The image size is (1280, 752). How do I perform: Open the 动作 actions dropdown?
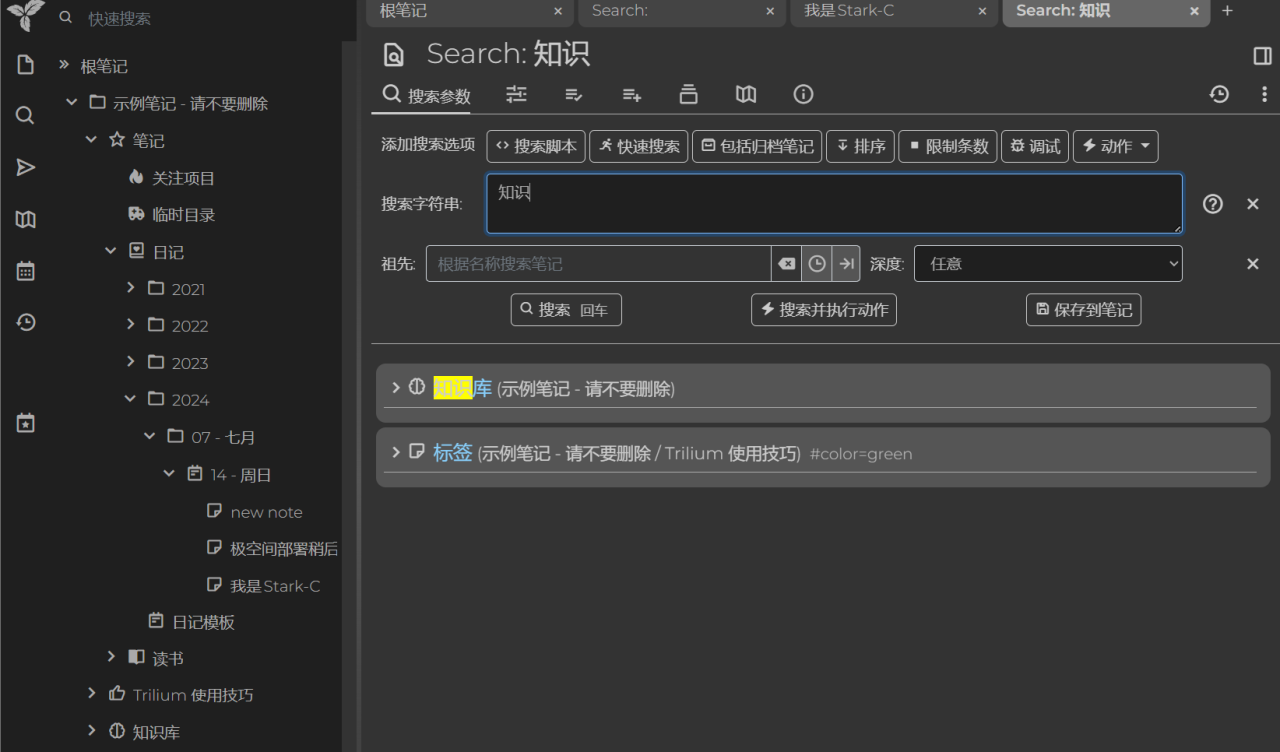1115,146
